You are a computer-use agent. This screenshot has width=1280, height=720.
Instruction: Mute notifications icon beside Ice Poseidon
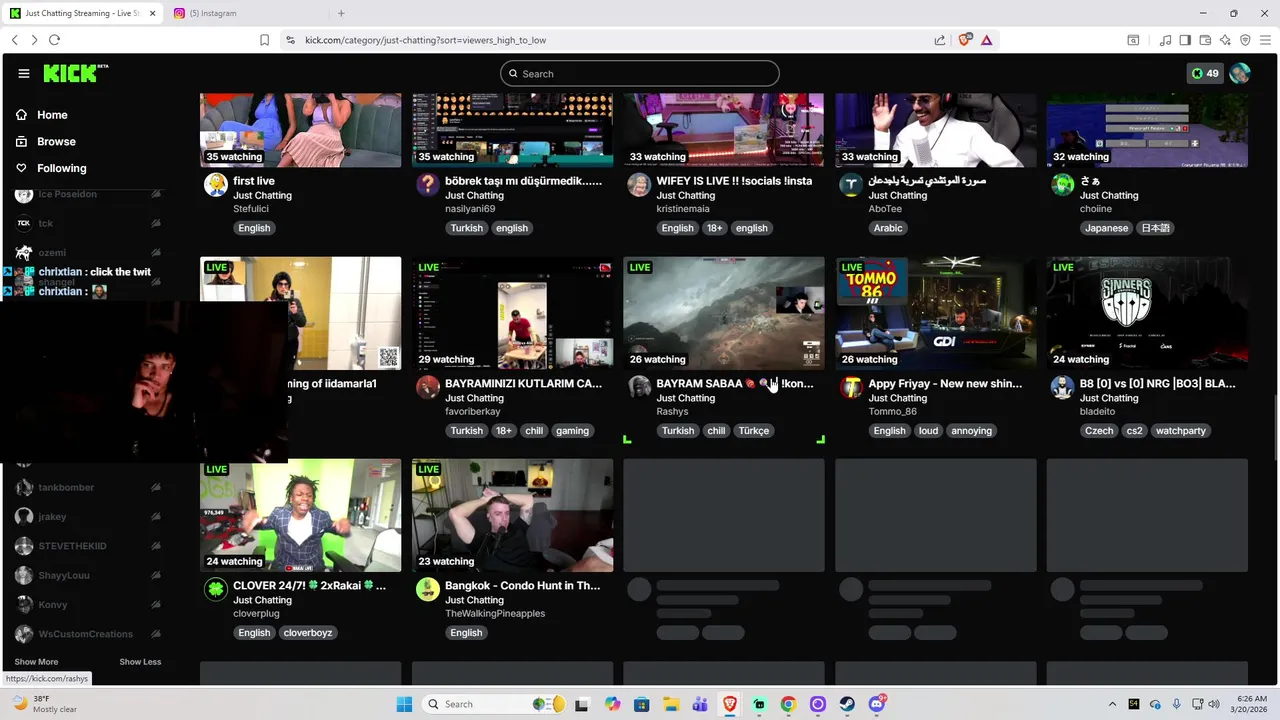pyautogui.click(x=156, y=194)
